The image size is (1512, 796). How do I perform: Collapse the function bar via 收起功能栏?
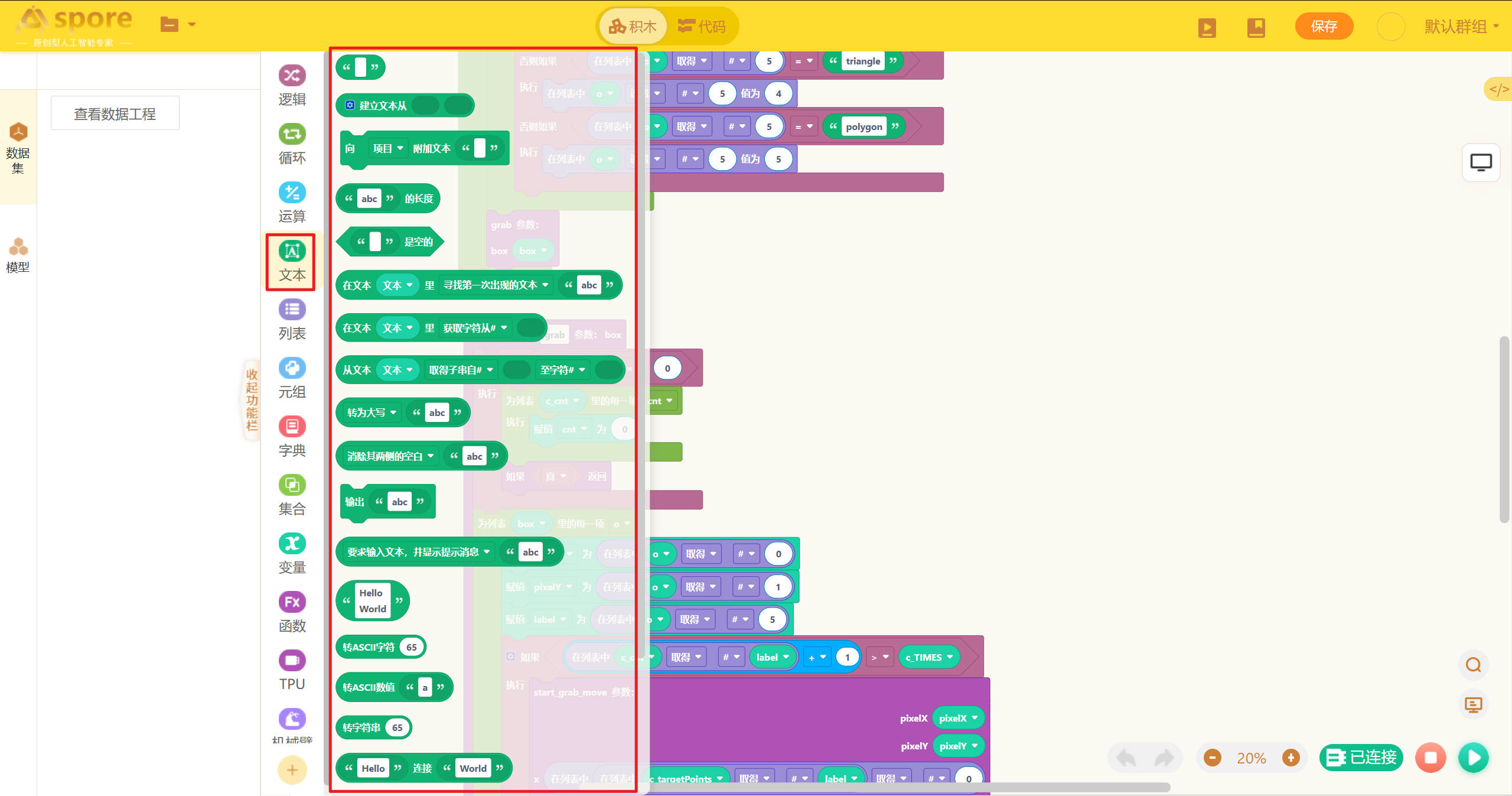[x=252, y=400]
